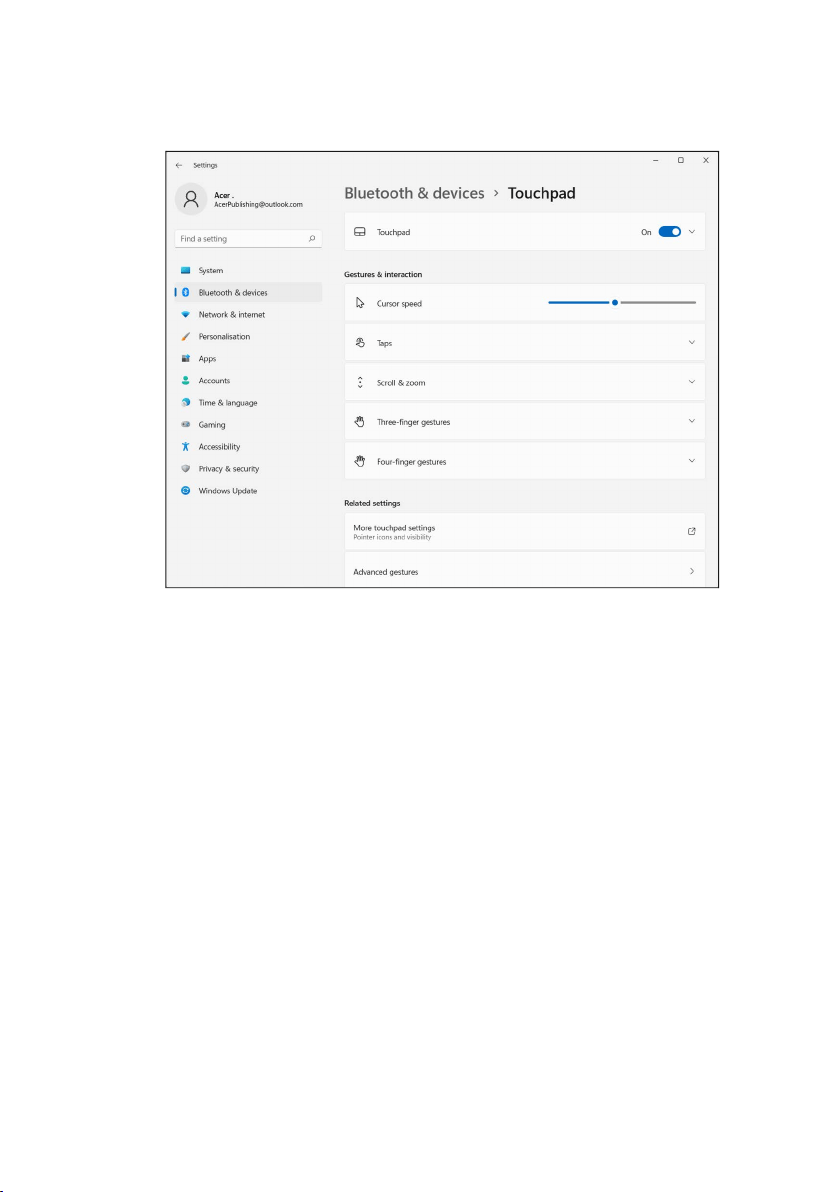Screen dimensions: 840x1192
Task: Click external link icon for More touchpad settings
Action: point(692,531)
